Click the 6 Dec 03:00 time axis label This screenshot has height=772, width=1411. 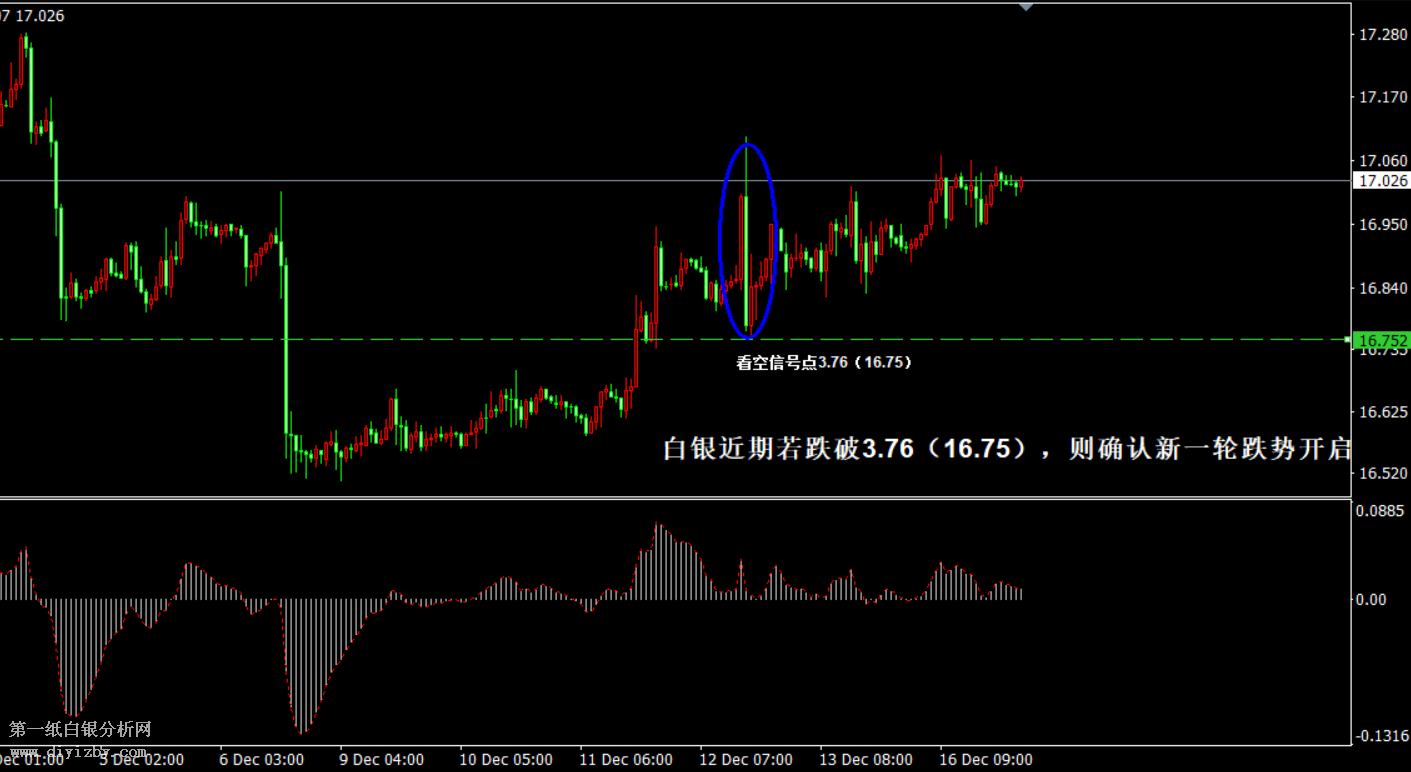(261, 760)
